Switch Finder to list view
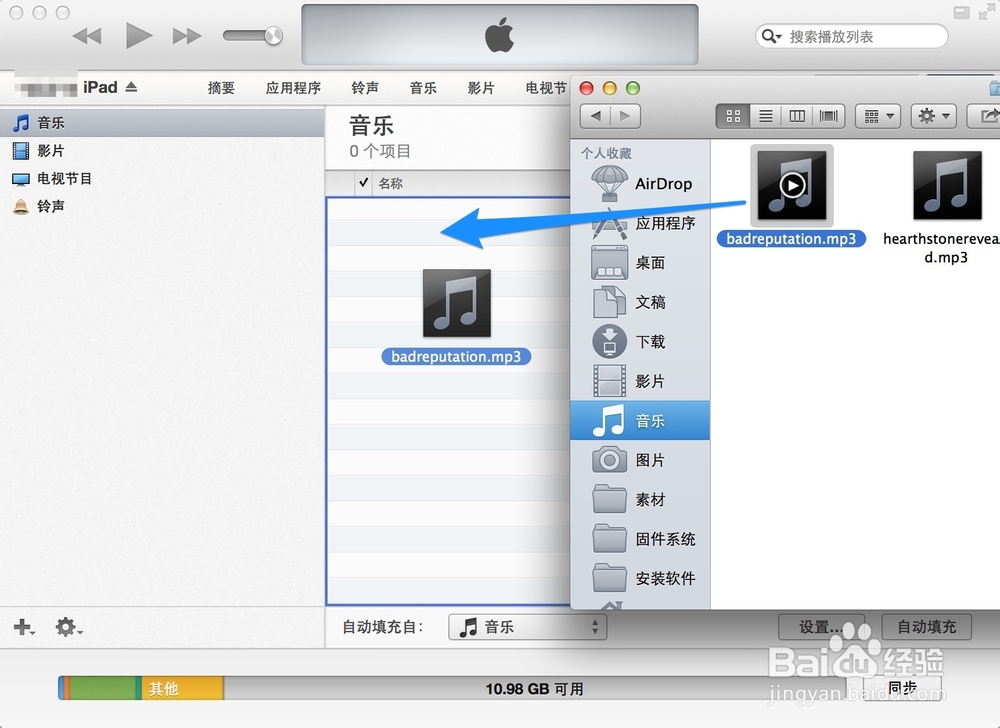 point(765,116)
